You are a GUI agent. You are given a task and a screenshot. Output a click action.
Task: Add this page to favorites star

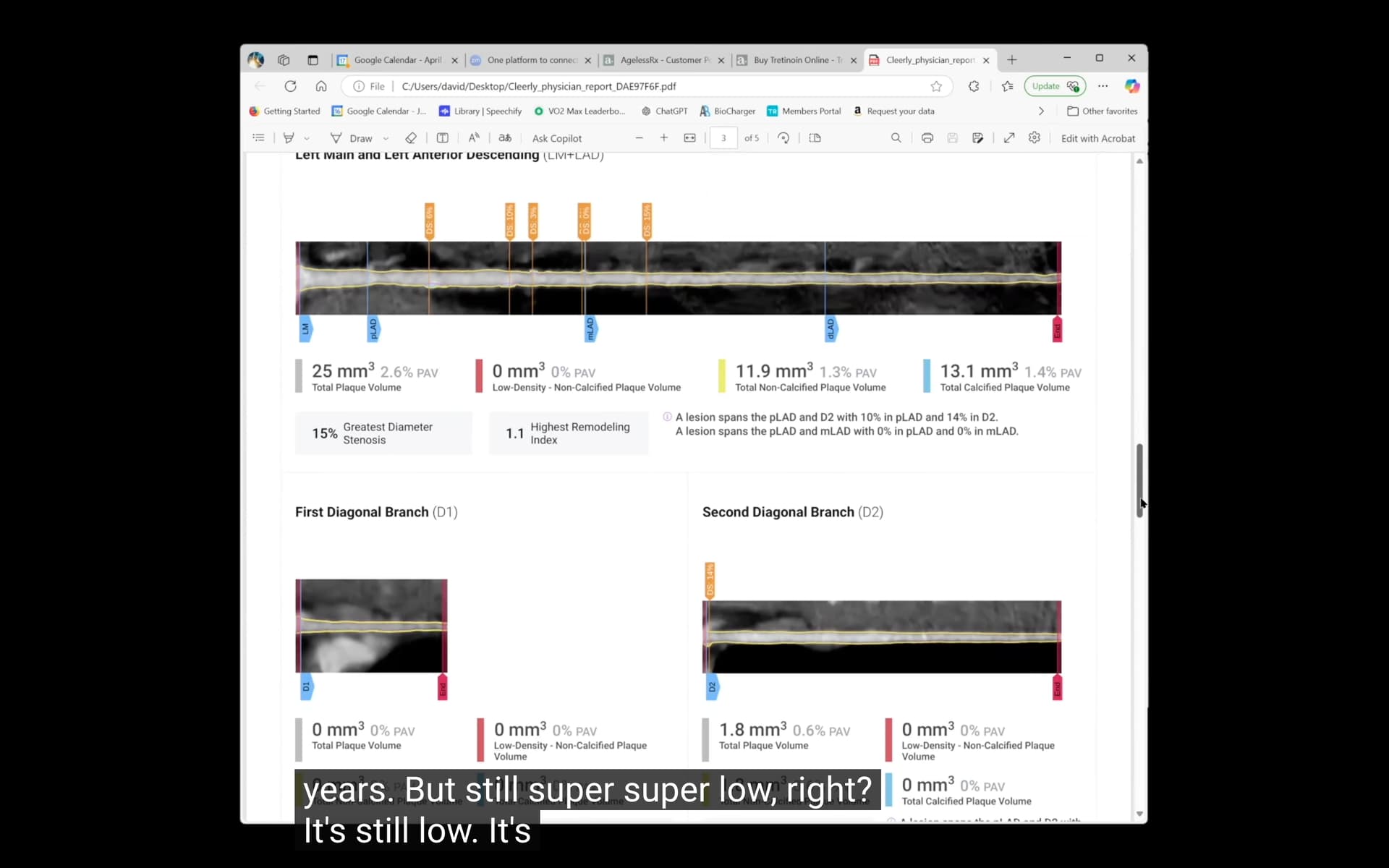pyautogui.click(x=936, y=86)
